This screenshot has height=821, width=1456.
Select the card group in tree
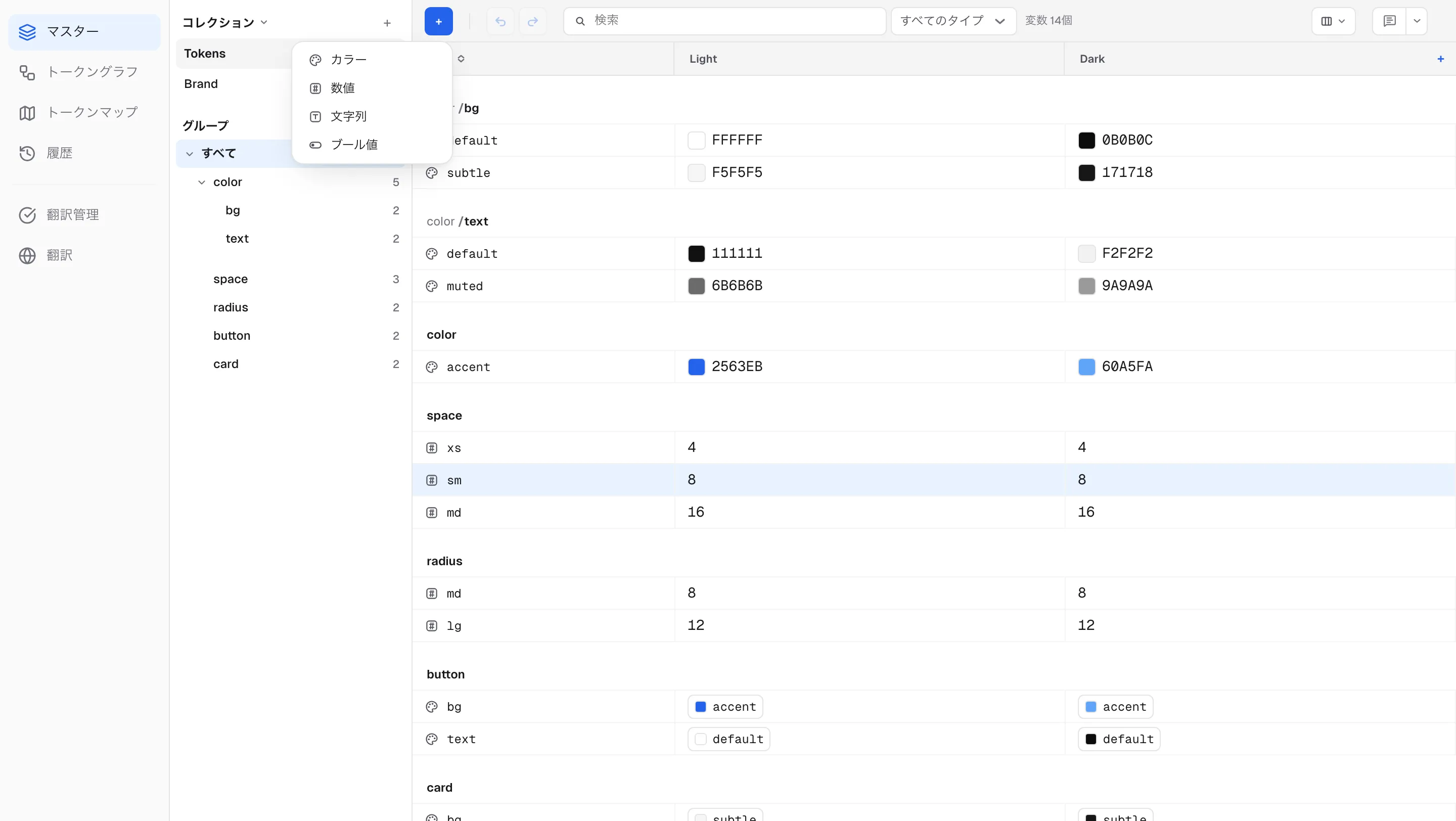[x=291, y=364]
